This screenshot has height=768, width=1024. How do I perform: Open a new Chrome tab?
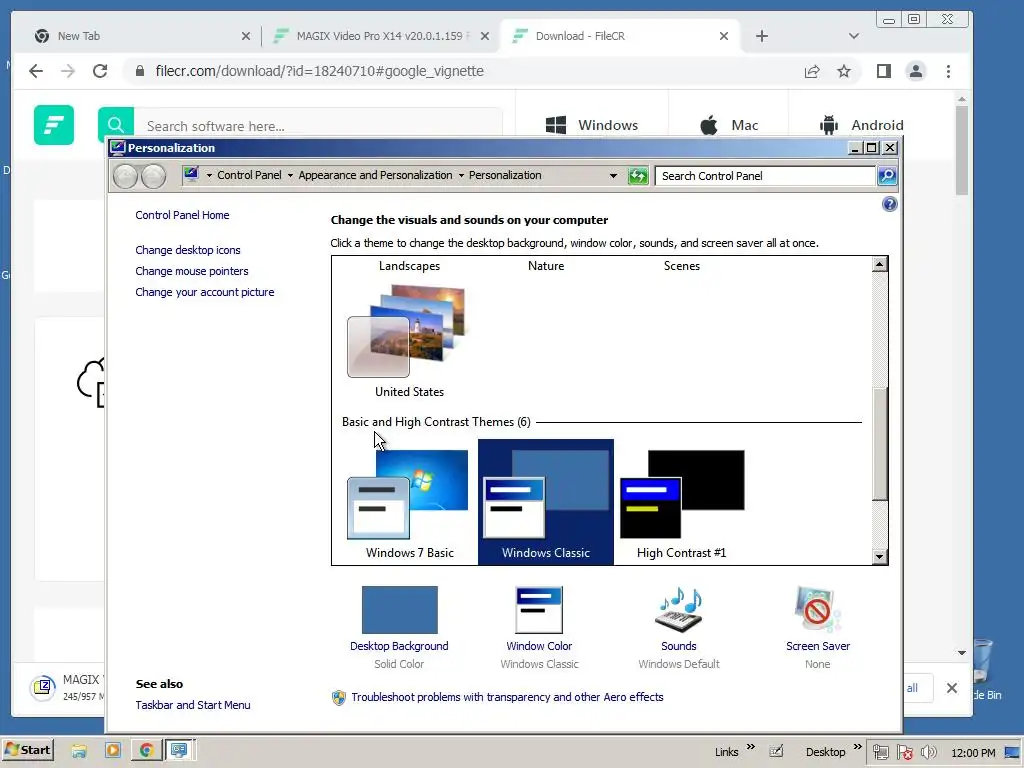pos(761,36)
